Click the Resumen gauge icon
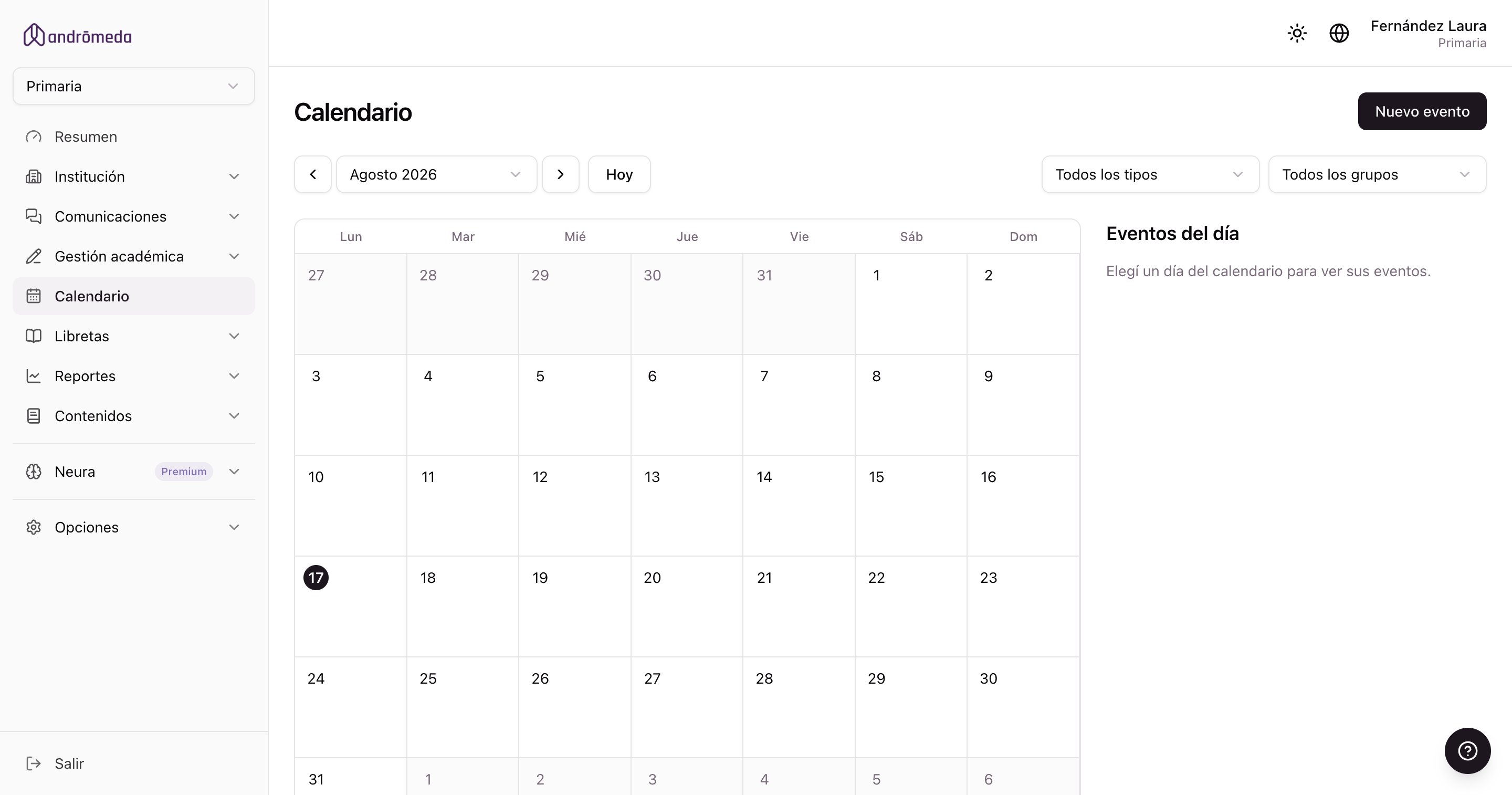Screen dimensions: 1512x795 coord(34,137)
